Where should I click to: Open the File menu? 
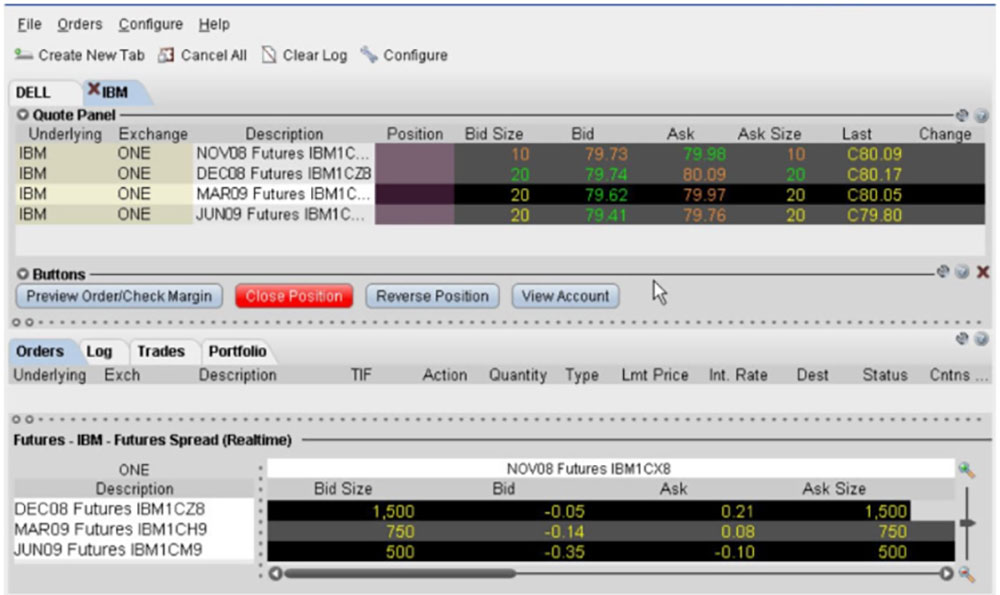[30, 24]
